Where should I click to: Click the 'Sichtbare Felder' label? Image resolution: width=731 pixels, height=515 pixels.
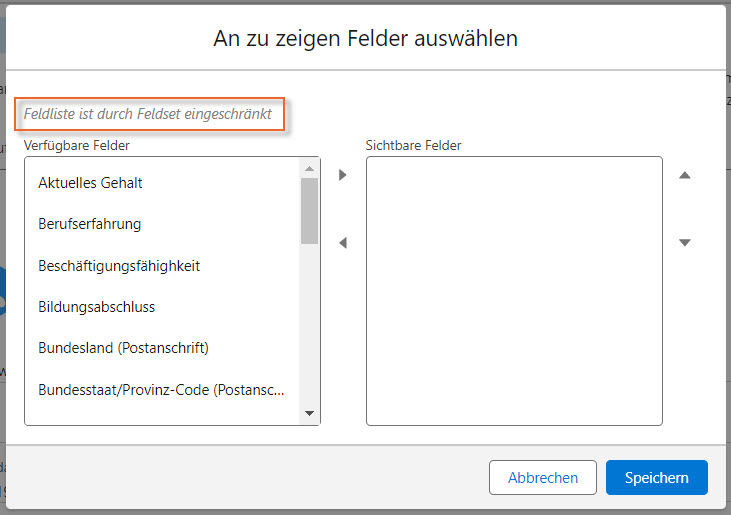click(x=413, y=145)
